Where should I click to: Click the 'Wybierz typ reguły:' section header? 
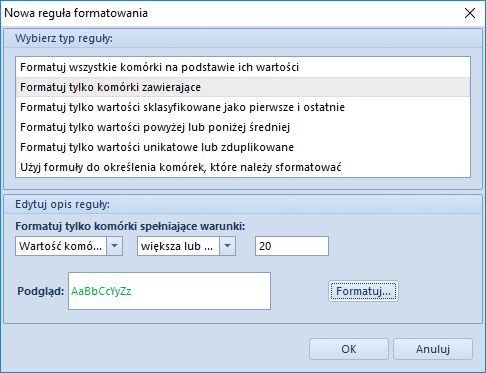pyautogui.click(x=64, y=38)
